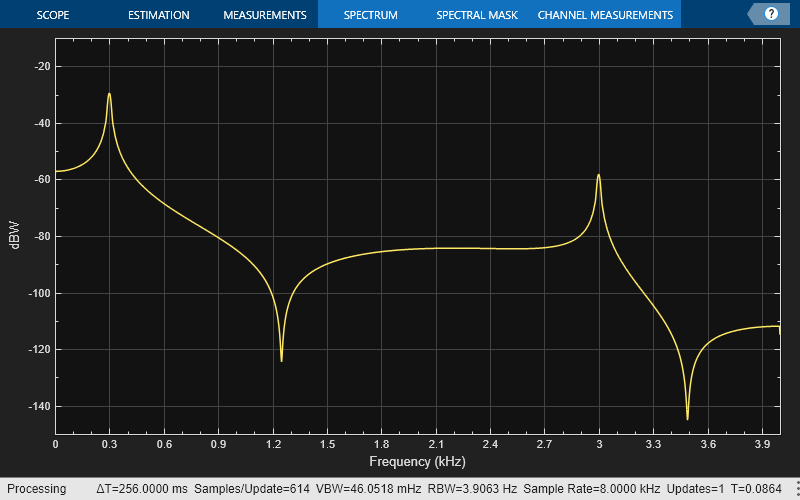Switch to the SCOPE tab
The height and width of the screenshot is (500, 800).
click(x=53, y=15)
